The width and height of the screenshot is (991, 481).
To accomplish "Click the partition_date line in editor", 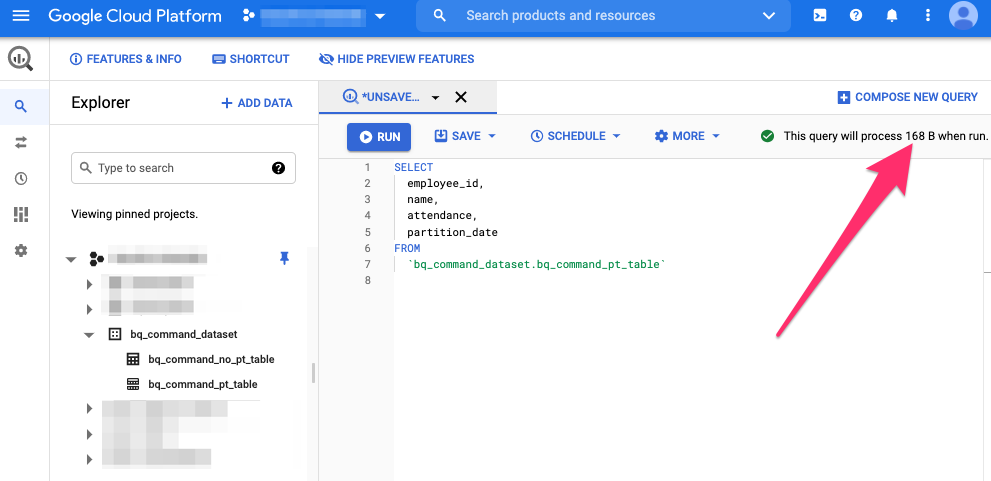I will 452,232.
